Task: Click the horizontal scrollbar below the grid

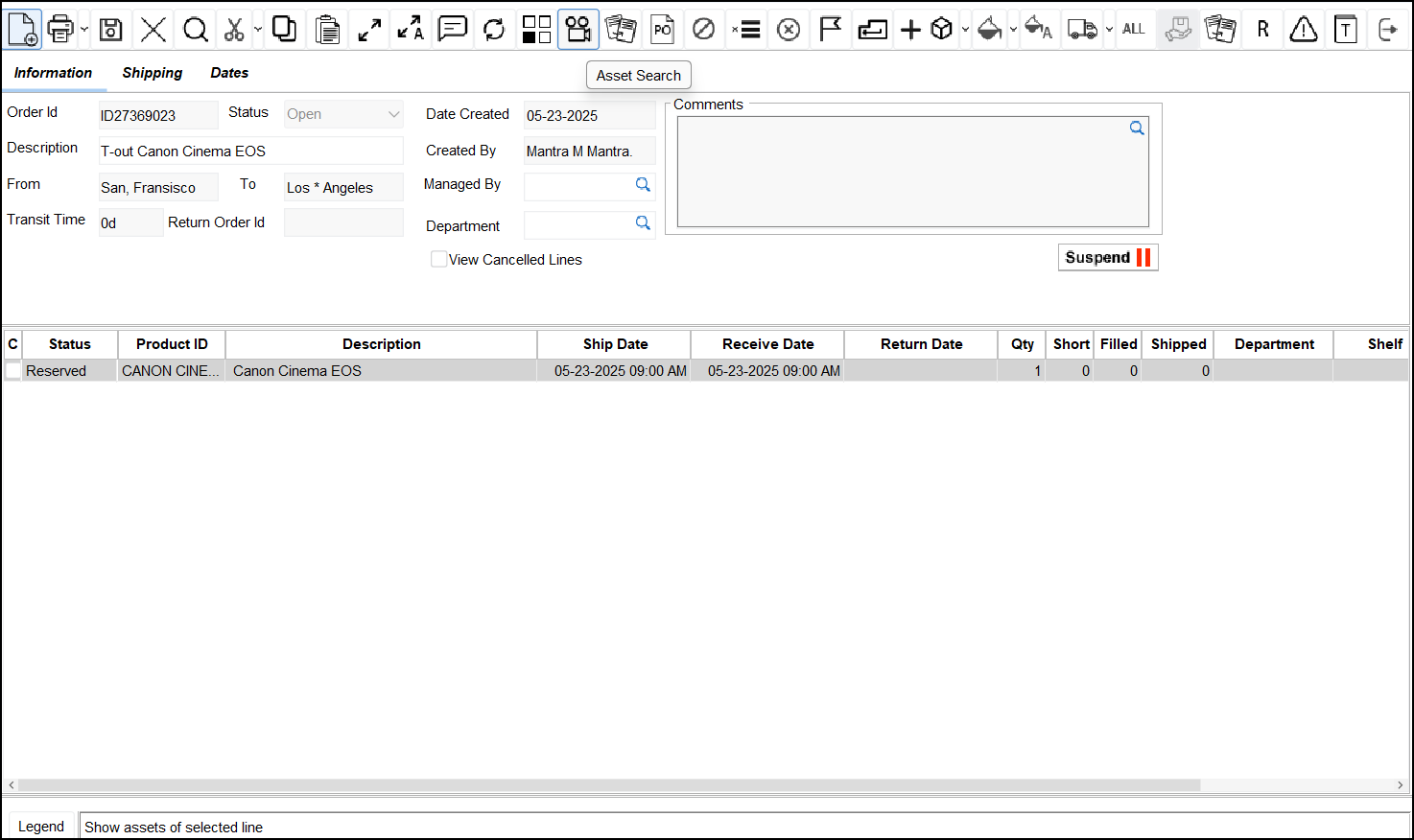Action: pos(609,785)
